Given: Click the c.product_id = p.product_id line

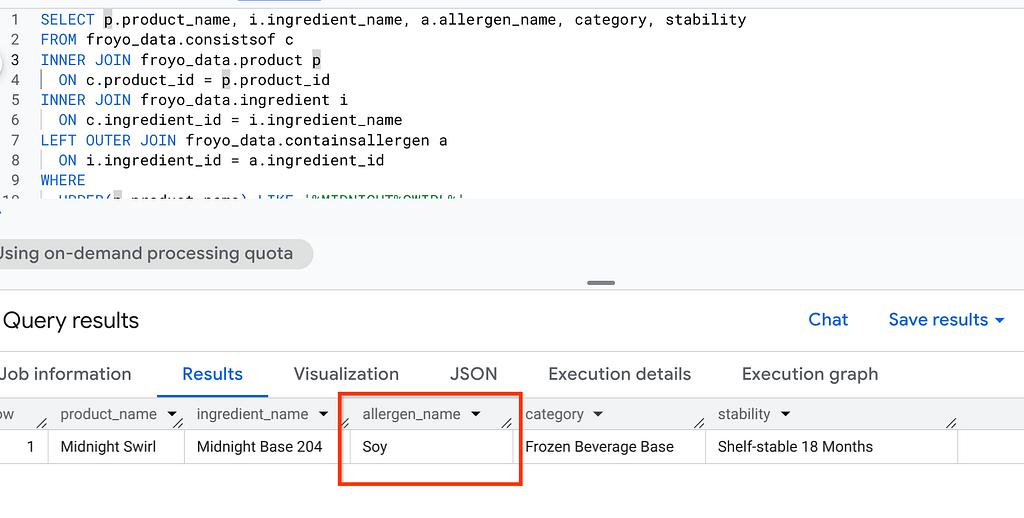Looking at the screenshot, I should coord(194,80).
